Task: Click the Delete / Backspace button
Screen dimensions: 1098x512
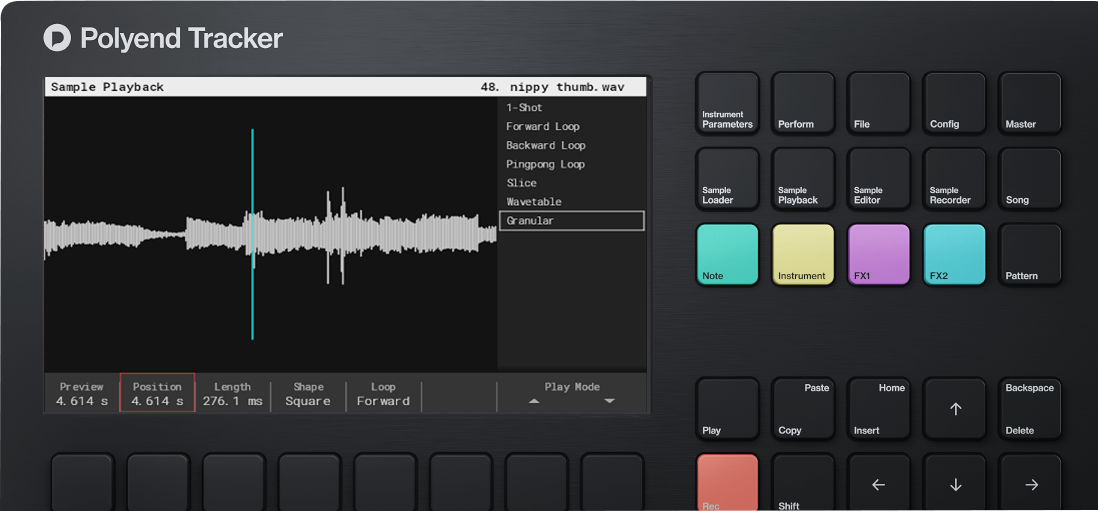Action: tap(1030, 409)
